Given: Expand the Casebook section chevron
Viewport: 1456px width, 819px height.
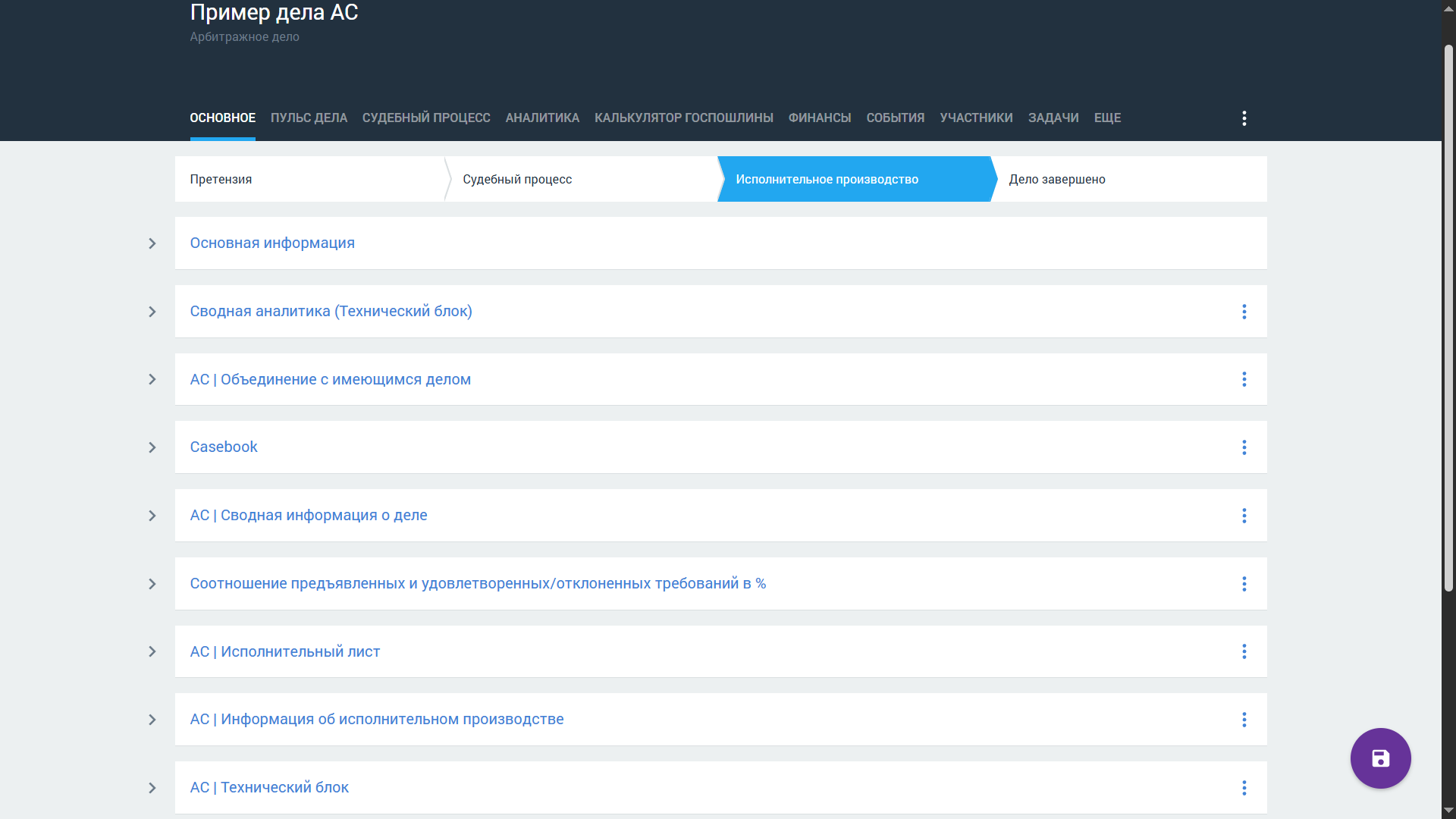Looking at the screenshot, I should (x=152, y=447).
